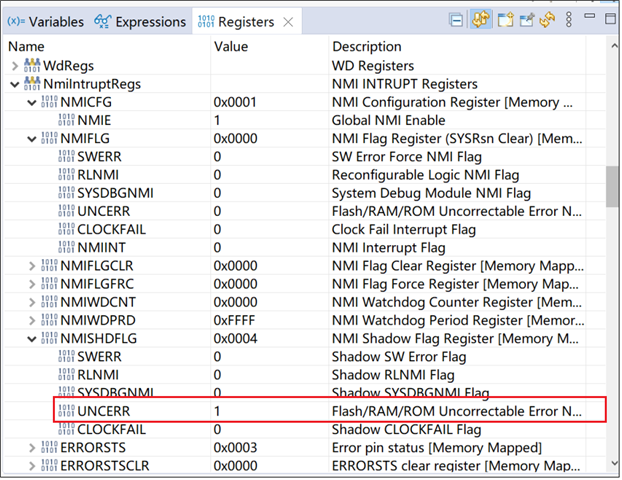Expand the WdRegs register group
The width and height of the screenshot is (622, 480).
(15, 66)
